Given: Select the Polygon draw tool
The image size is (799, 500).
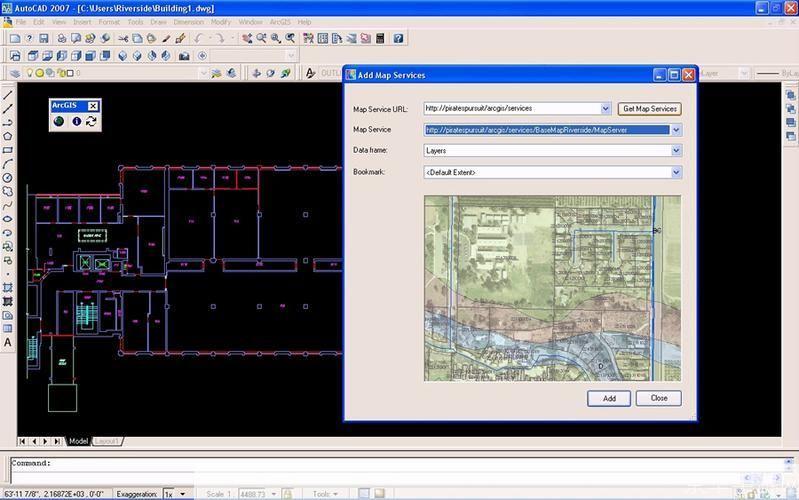Looking at the screenshot, I should tap(8, 137).
